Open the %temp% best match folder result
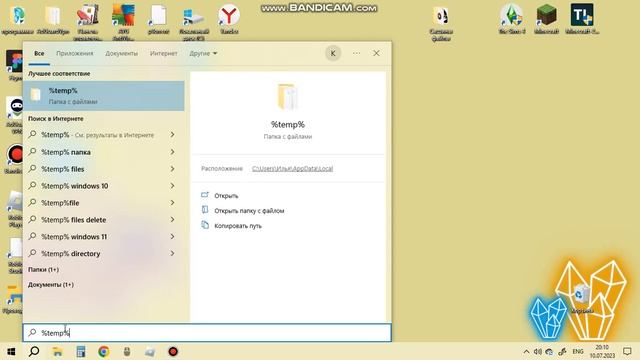The height and width of the screenshot is (360, 640). click(x=104, y=96)
